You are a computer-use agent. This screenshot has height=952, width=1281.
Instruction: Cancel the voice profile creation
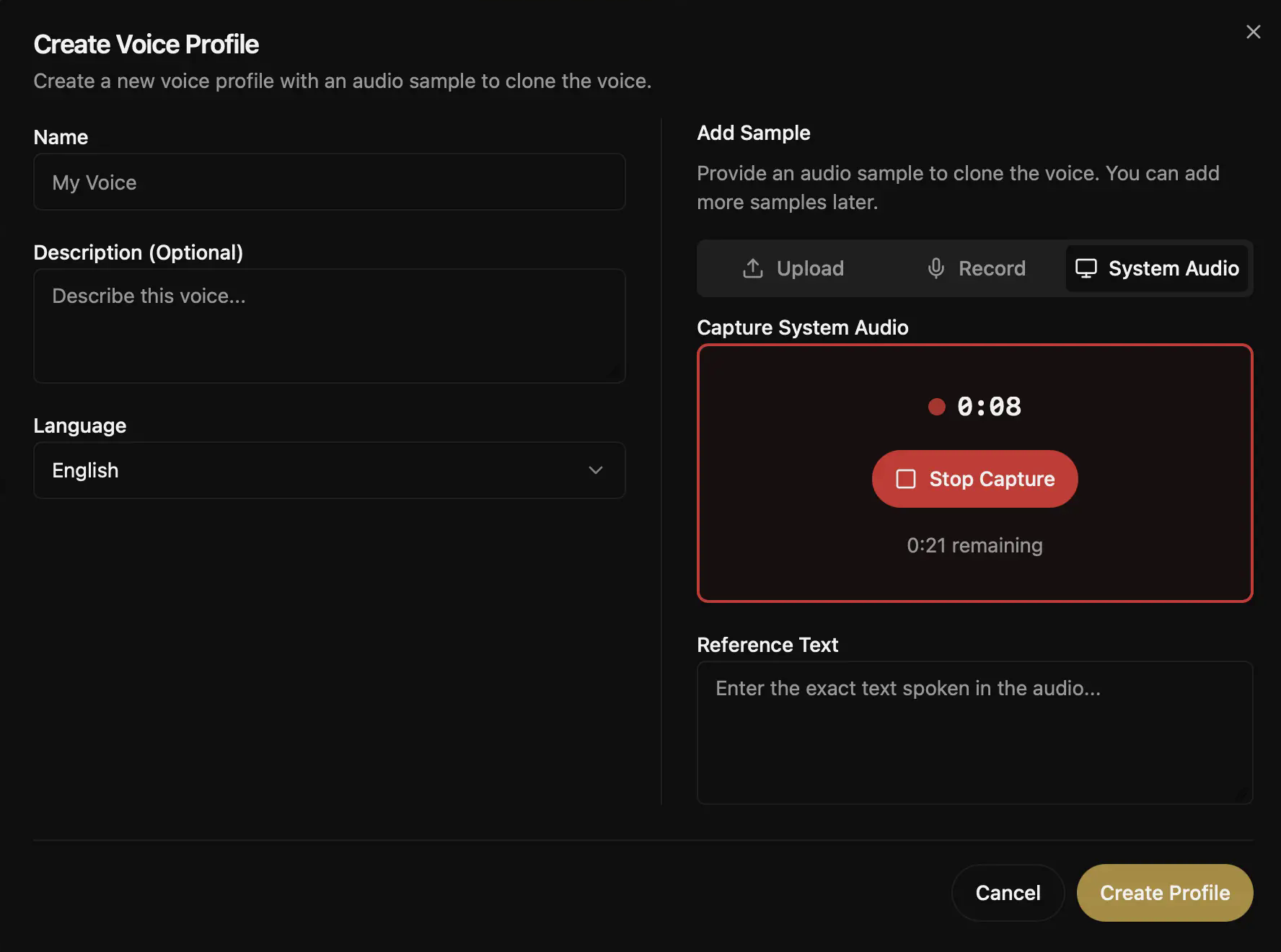[1008, 893]
